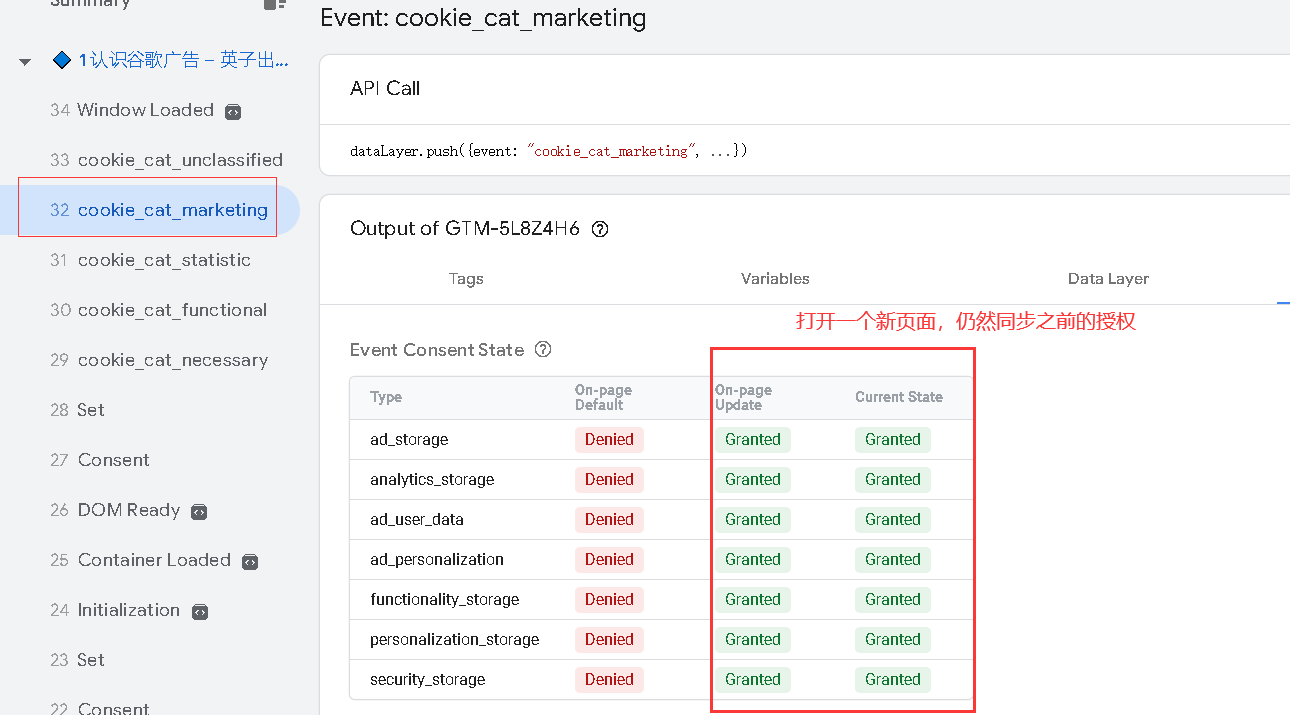Select event 33 cookie_cat_unclassified

166,160
